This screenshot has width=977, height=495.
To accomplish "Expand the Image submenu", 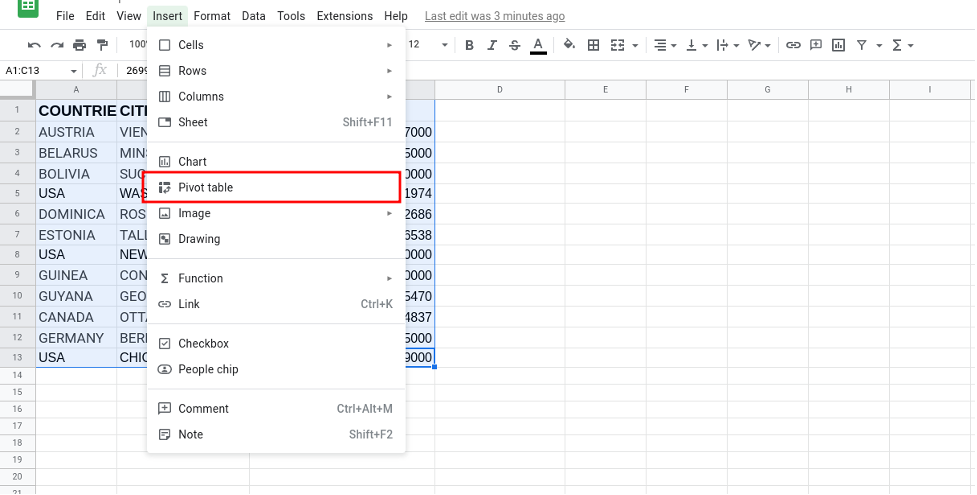I will point(276,213).
